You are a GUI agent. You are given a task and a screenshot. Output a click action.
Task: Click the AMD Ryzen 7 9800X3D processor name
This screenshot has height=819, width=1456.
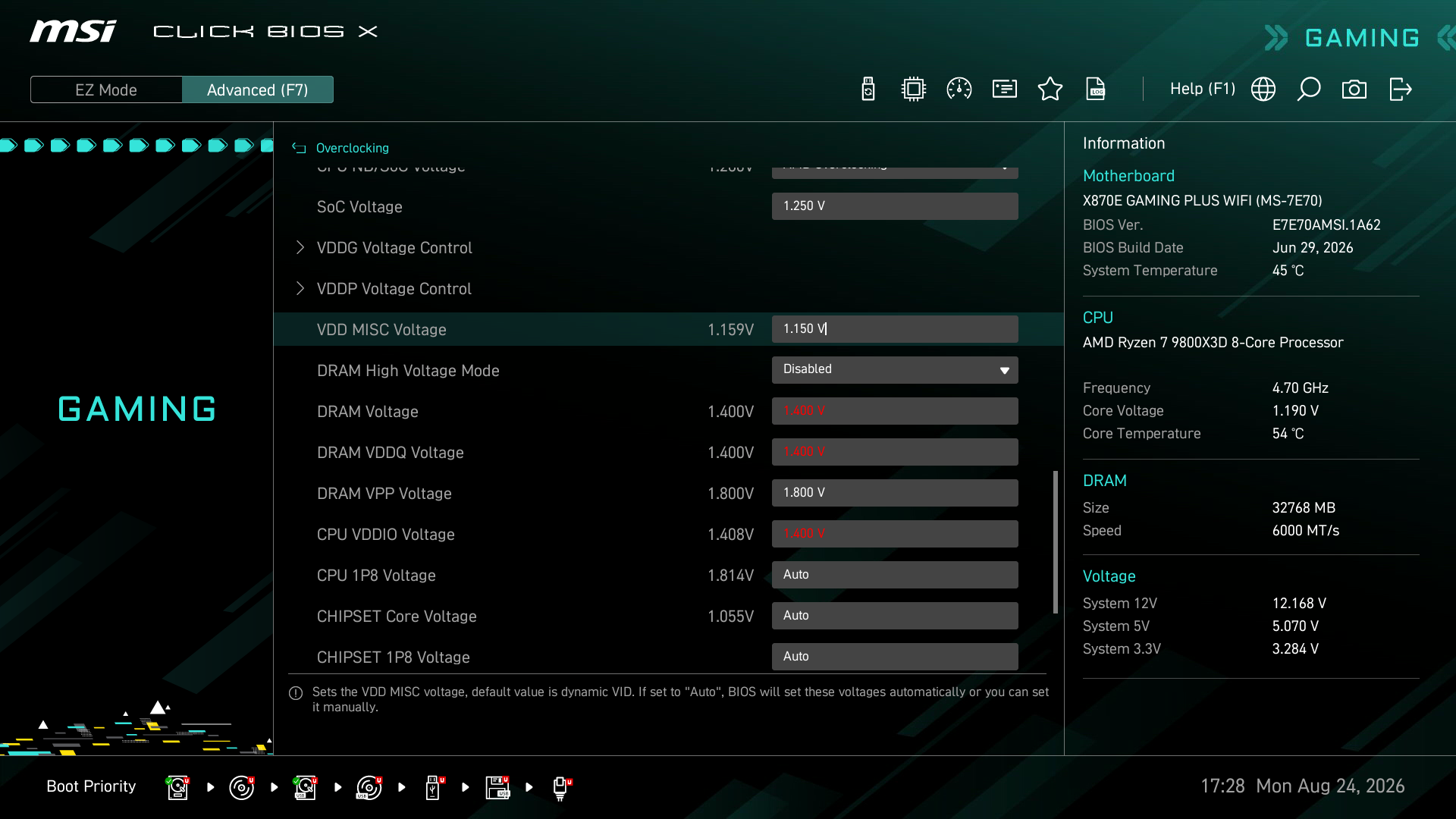click(x=1213, y=343)
